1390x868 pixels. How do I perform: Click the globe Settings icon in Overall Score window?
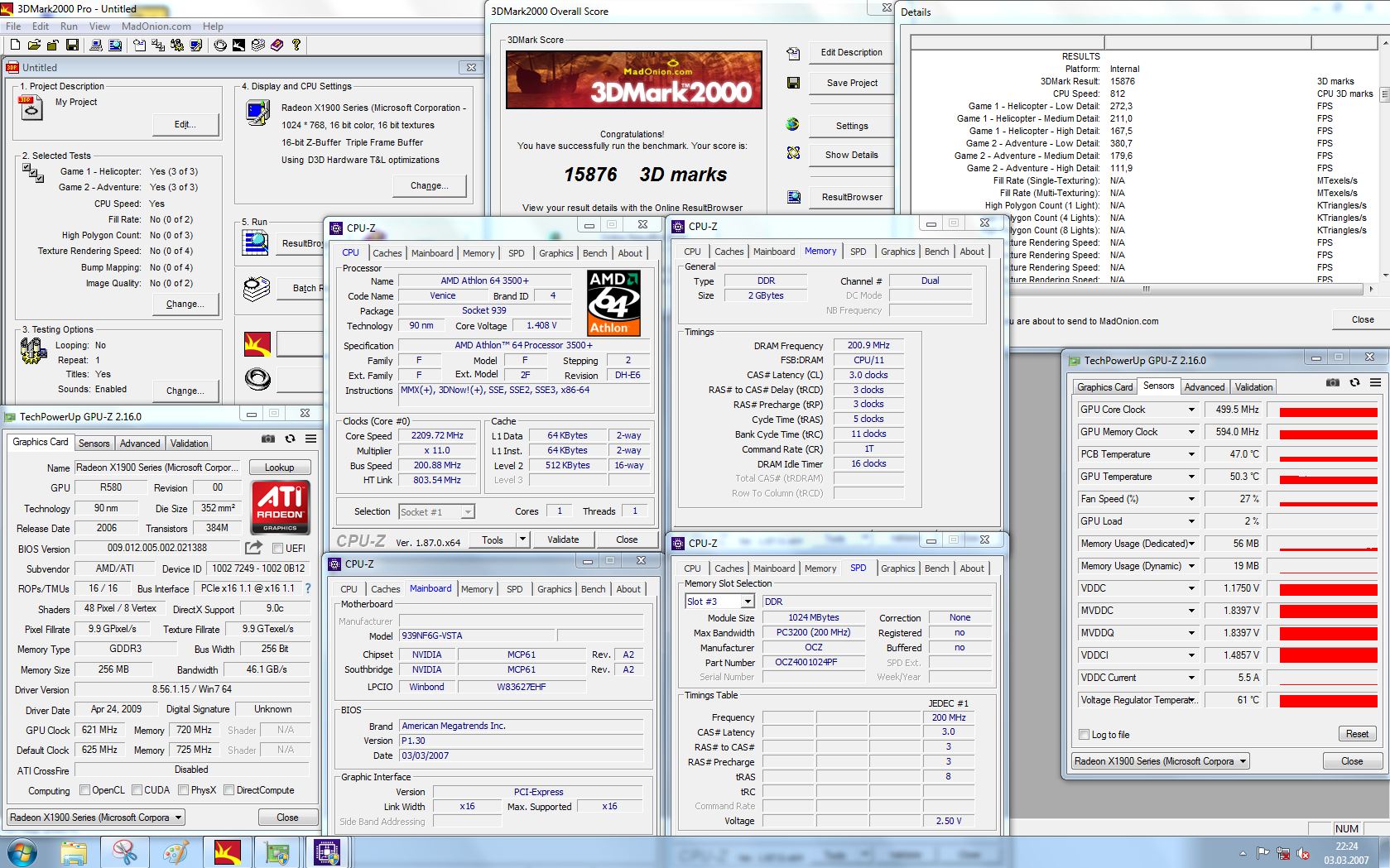point(793,124)
